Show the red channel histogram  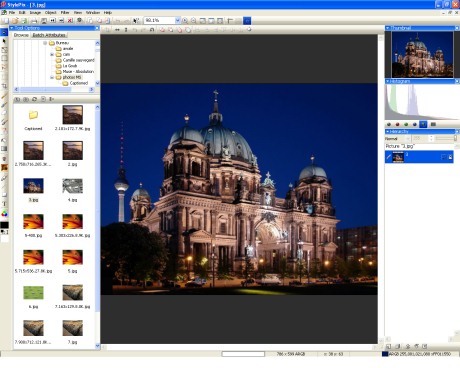tap(397, 124)
